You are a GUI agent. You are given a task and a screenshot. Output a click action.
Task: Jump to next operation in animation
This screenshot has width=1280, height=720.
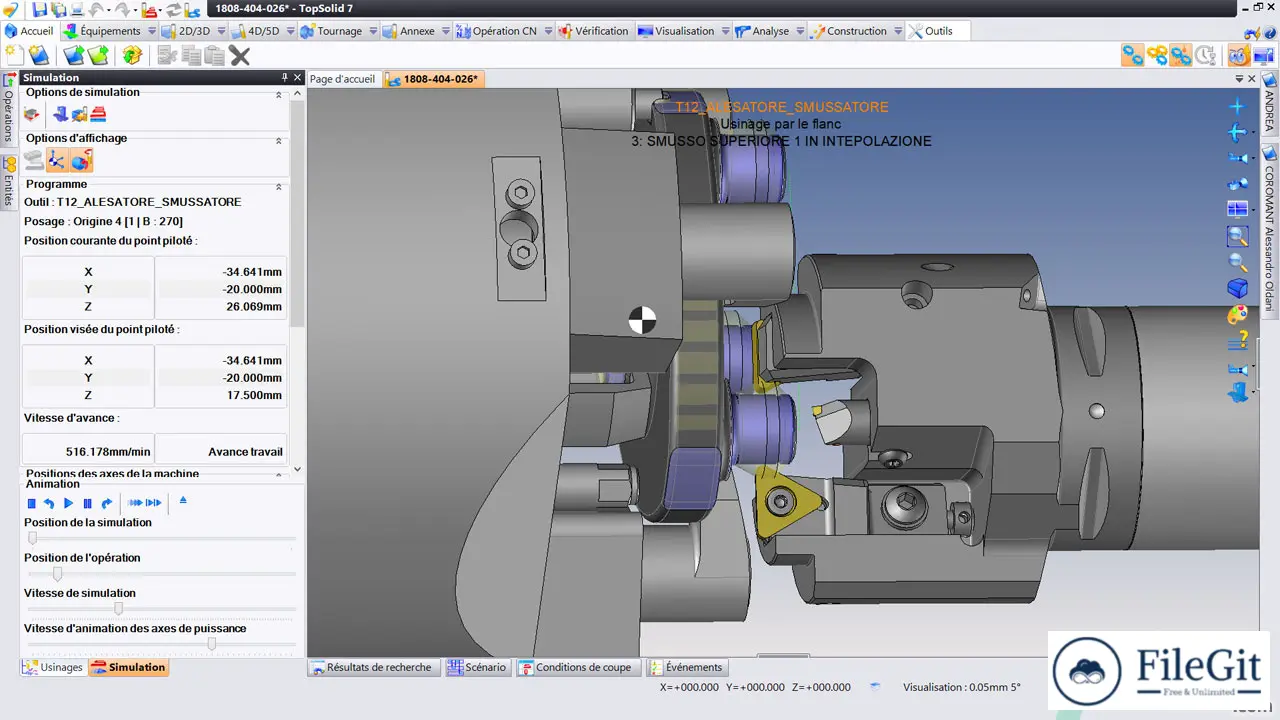point(153,503)
